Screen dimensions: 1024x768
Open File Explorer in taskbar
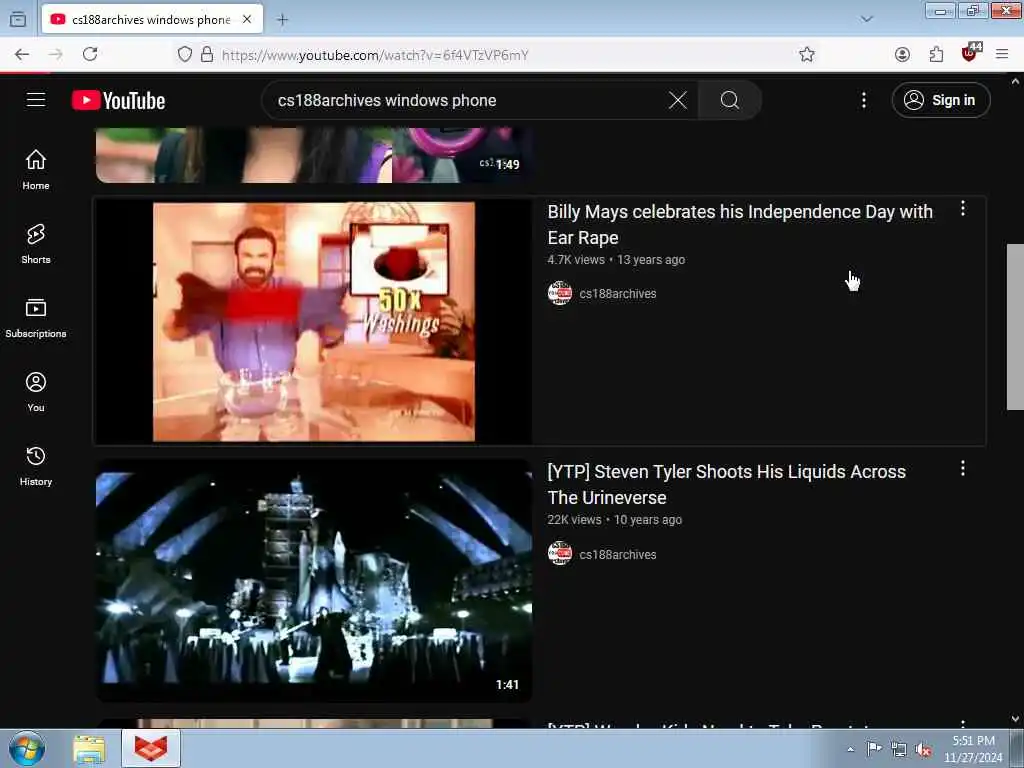click(x=89, y=749)
